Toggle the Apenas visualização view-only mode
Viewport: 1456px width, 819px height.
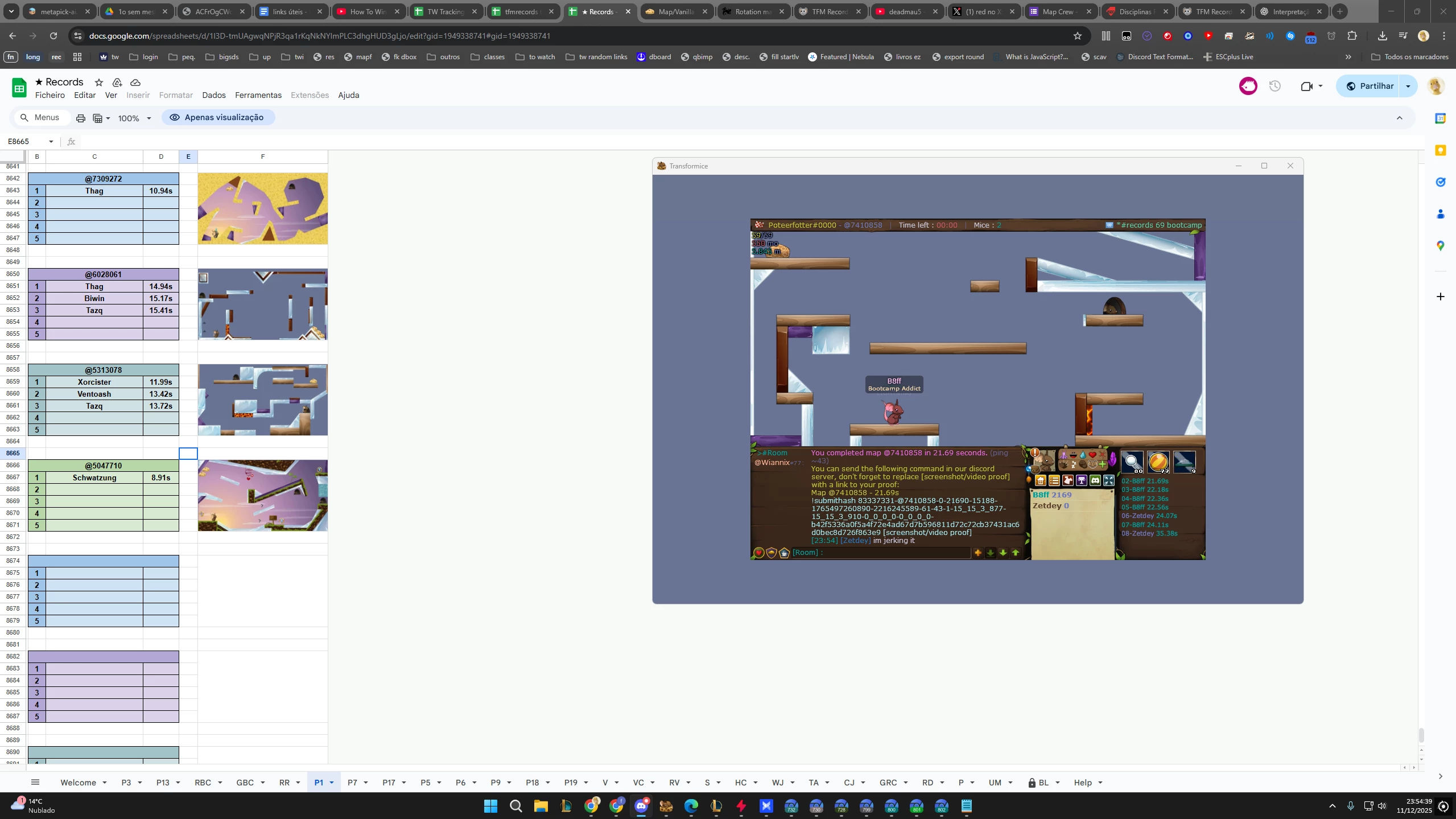coord(218,117)
